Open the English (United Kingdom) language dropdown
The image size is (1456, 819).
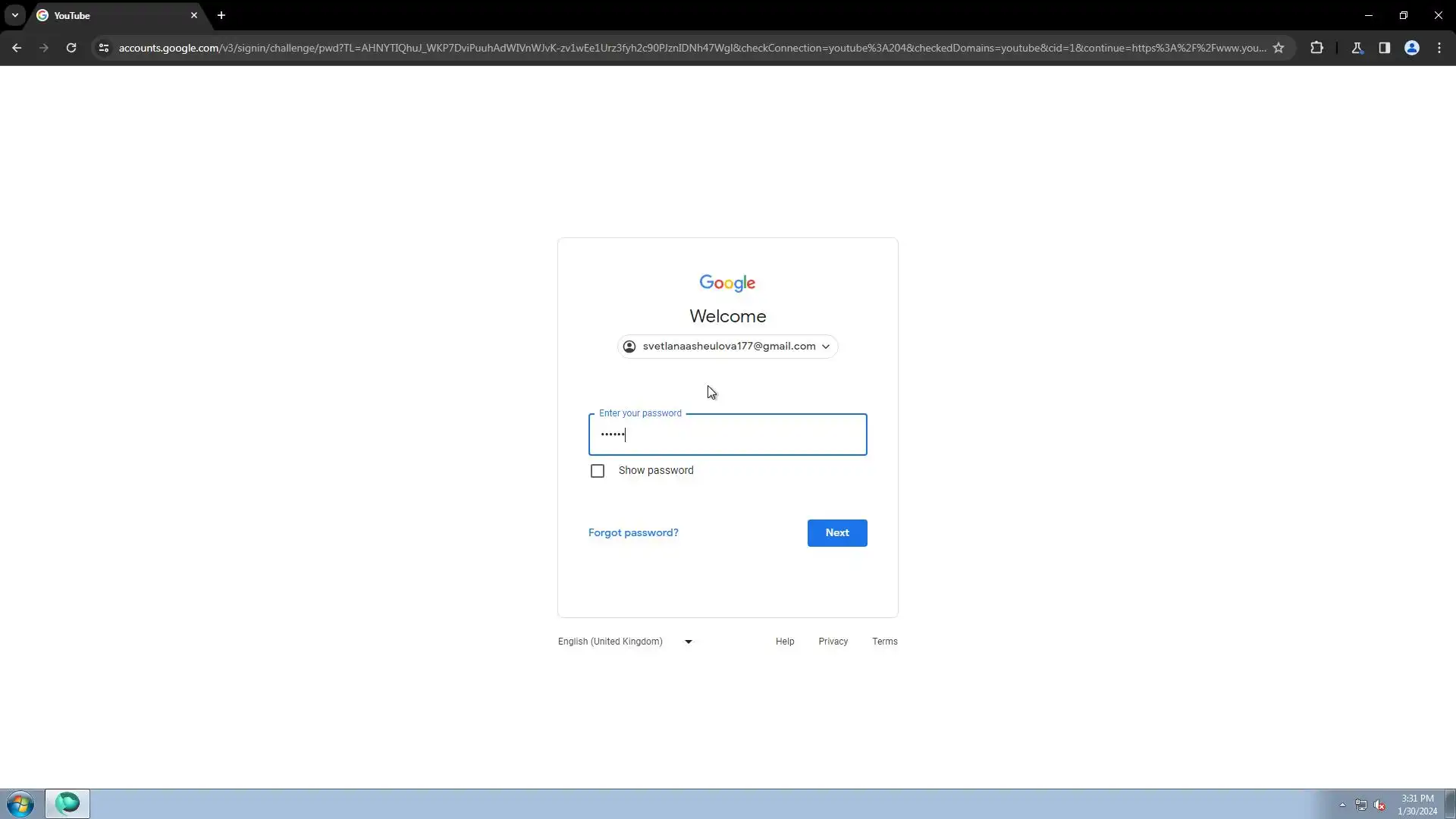tap(625, 642)
